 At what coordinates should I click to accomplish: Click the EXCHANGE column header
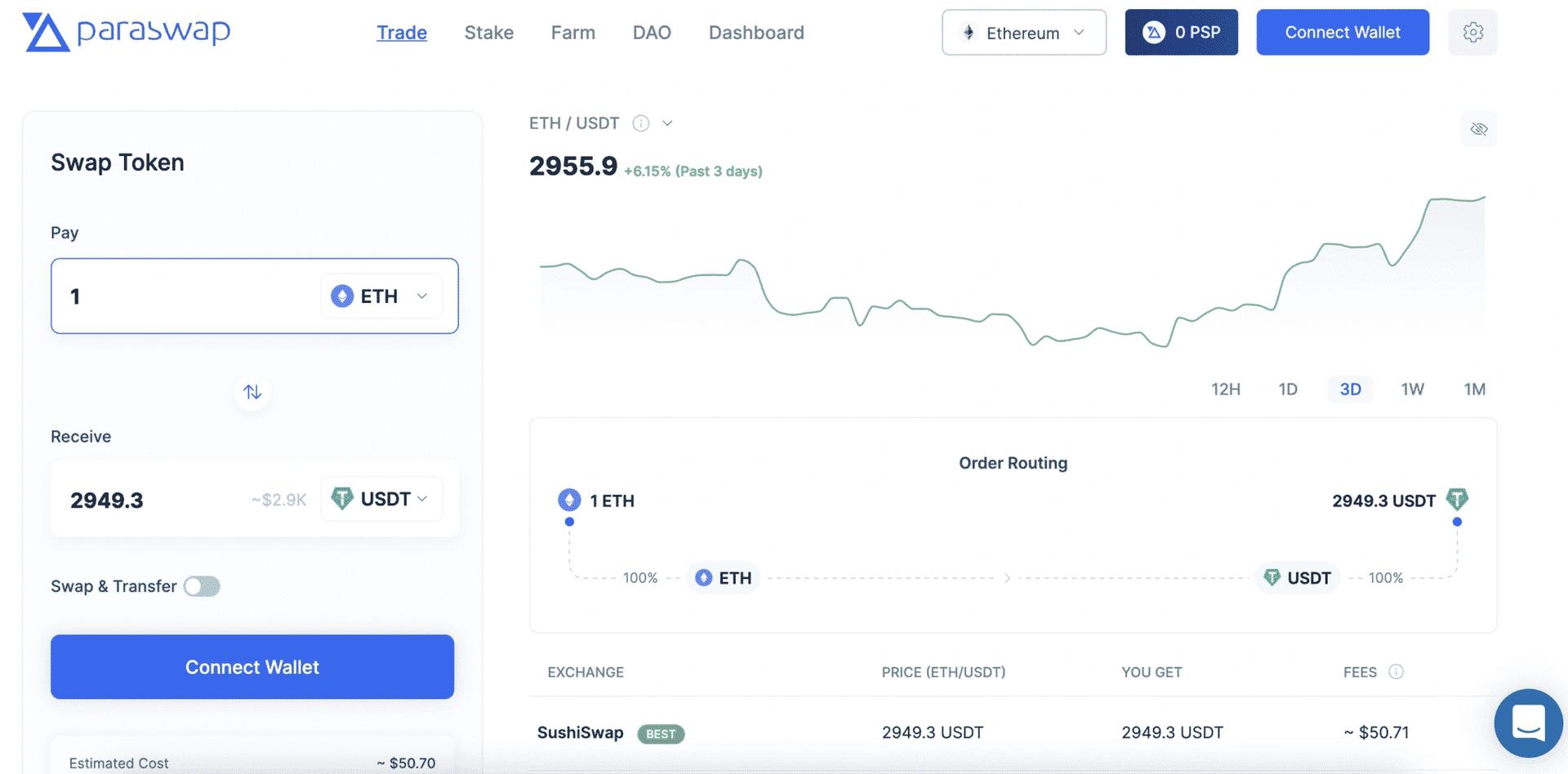[x=586, y=672]
